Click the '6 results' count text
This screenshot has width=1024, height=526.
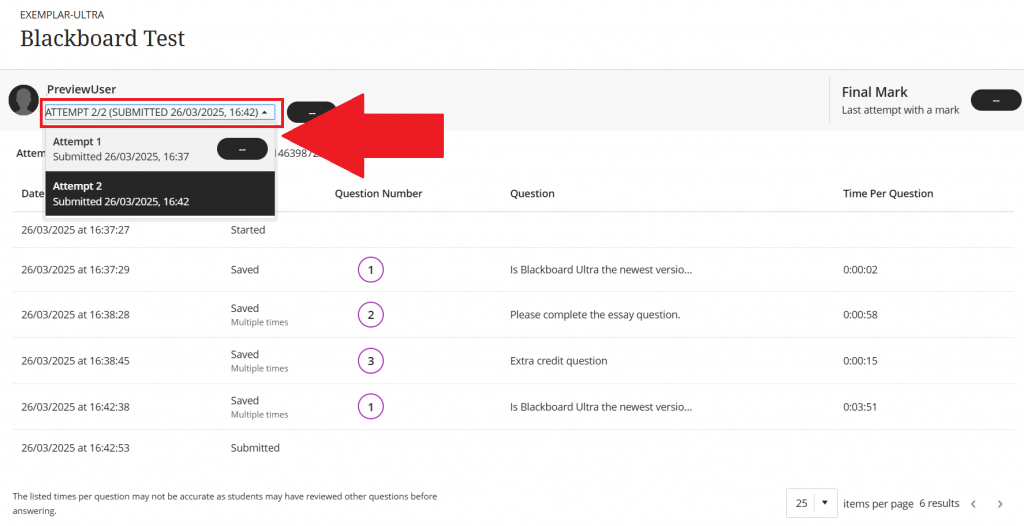(x=939, y=503)
